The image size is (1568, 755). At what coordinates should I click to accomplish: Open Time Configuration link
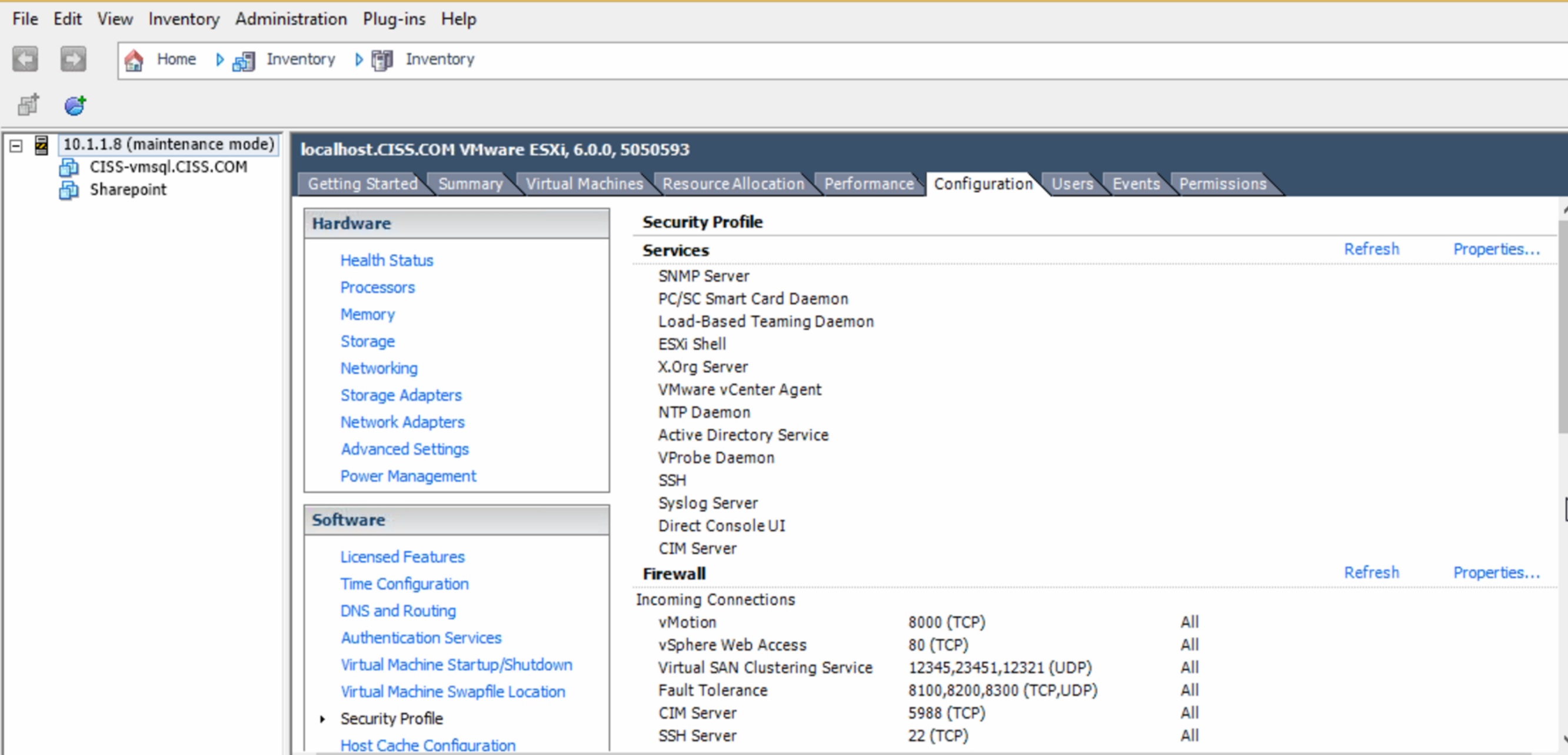point(404,584)
